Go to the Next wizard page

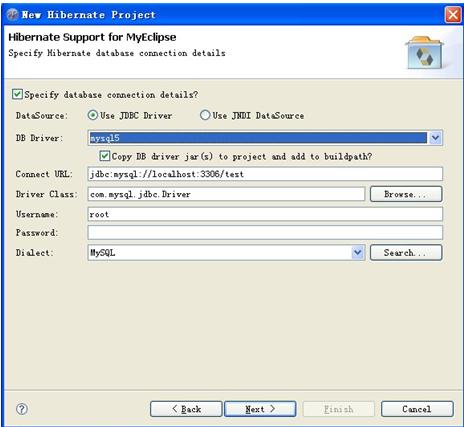260,409
